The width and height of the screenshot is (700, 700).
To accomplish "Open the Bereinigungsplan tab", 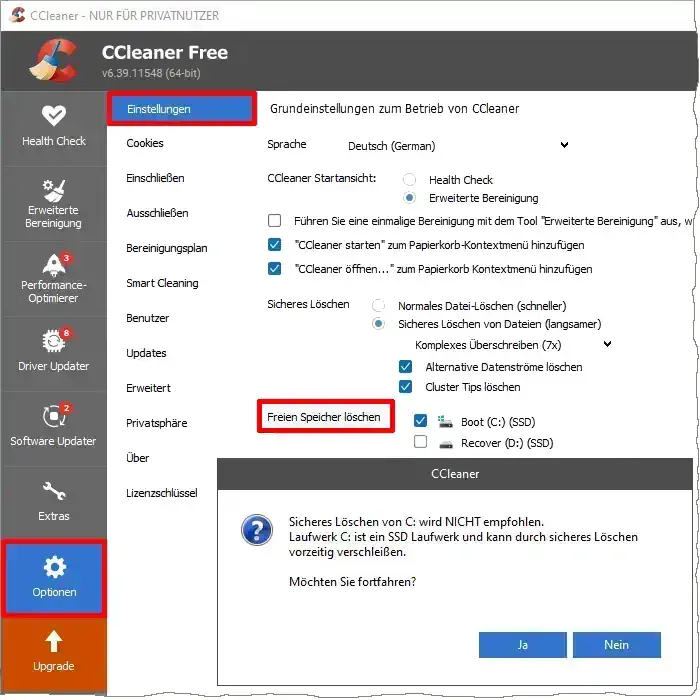I will pos(167,248).
